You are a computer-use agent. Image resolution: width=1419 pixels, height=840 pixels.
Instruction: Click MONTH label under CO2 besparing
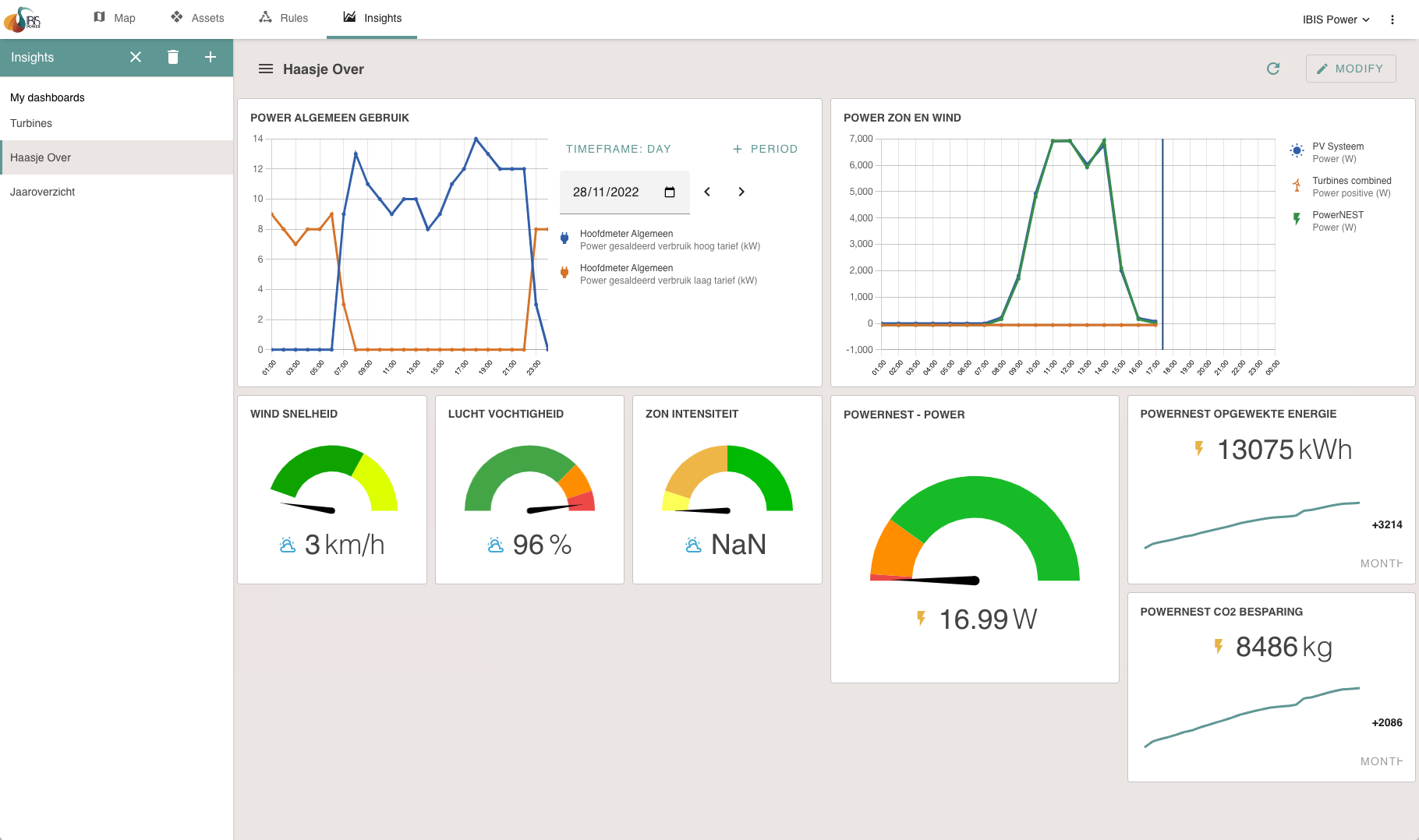[x=1381, y=761]
